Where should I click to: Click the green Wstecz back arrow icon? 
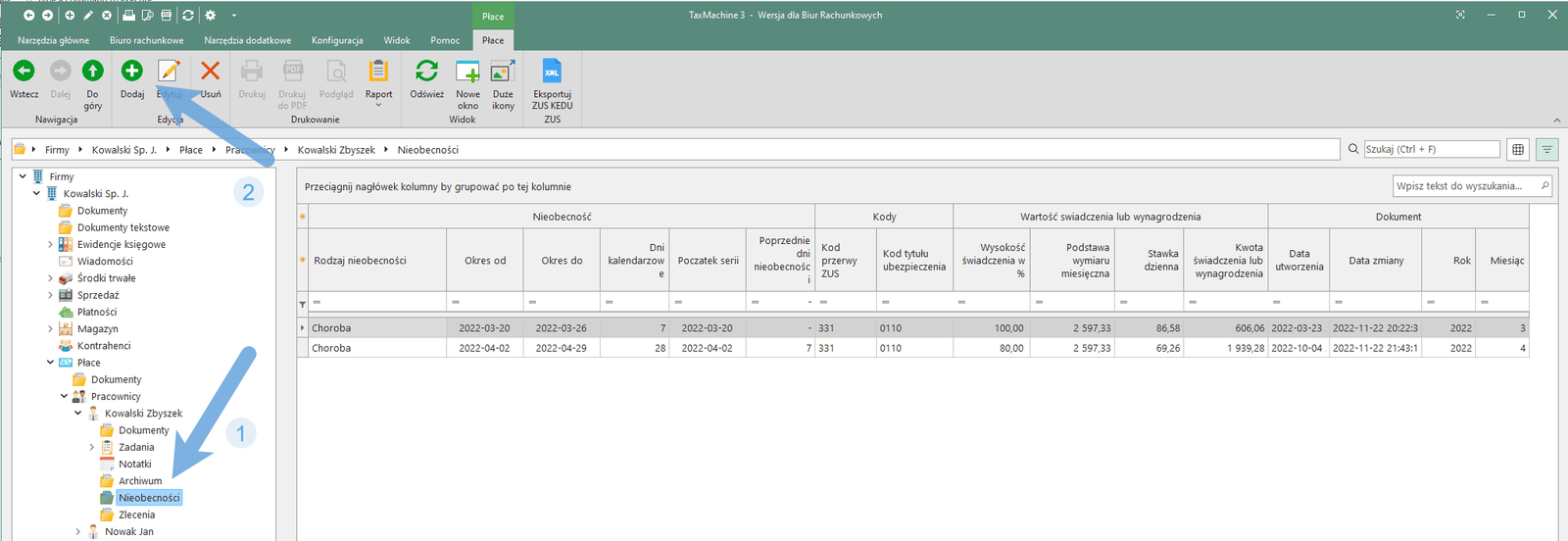(x=24, y=72)
